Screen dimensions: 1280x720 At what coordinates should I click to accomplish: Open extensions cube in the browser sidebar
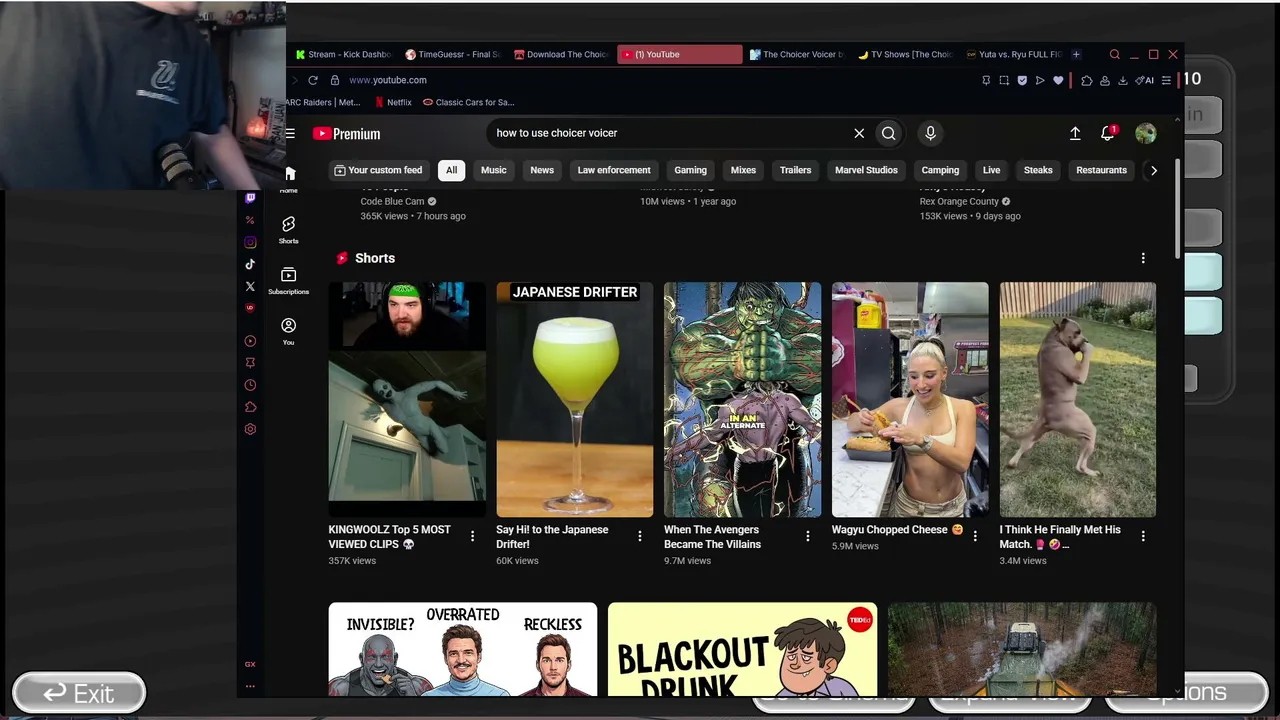pos(250,407)
